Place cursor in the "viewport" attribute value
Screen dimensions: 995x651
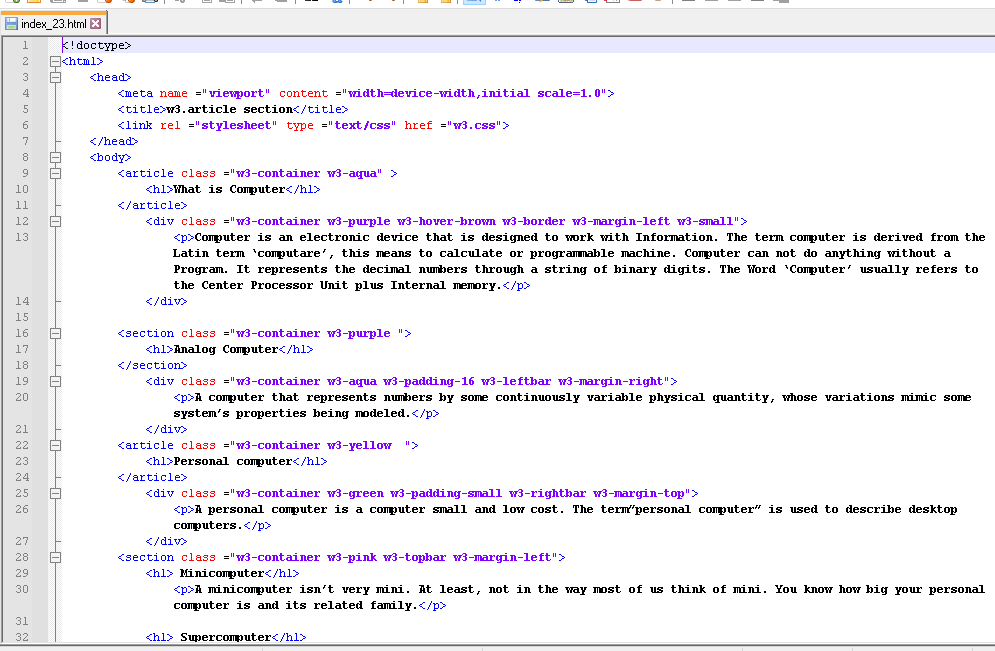238,93
